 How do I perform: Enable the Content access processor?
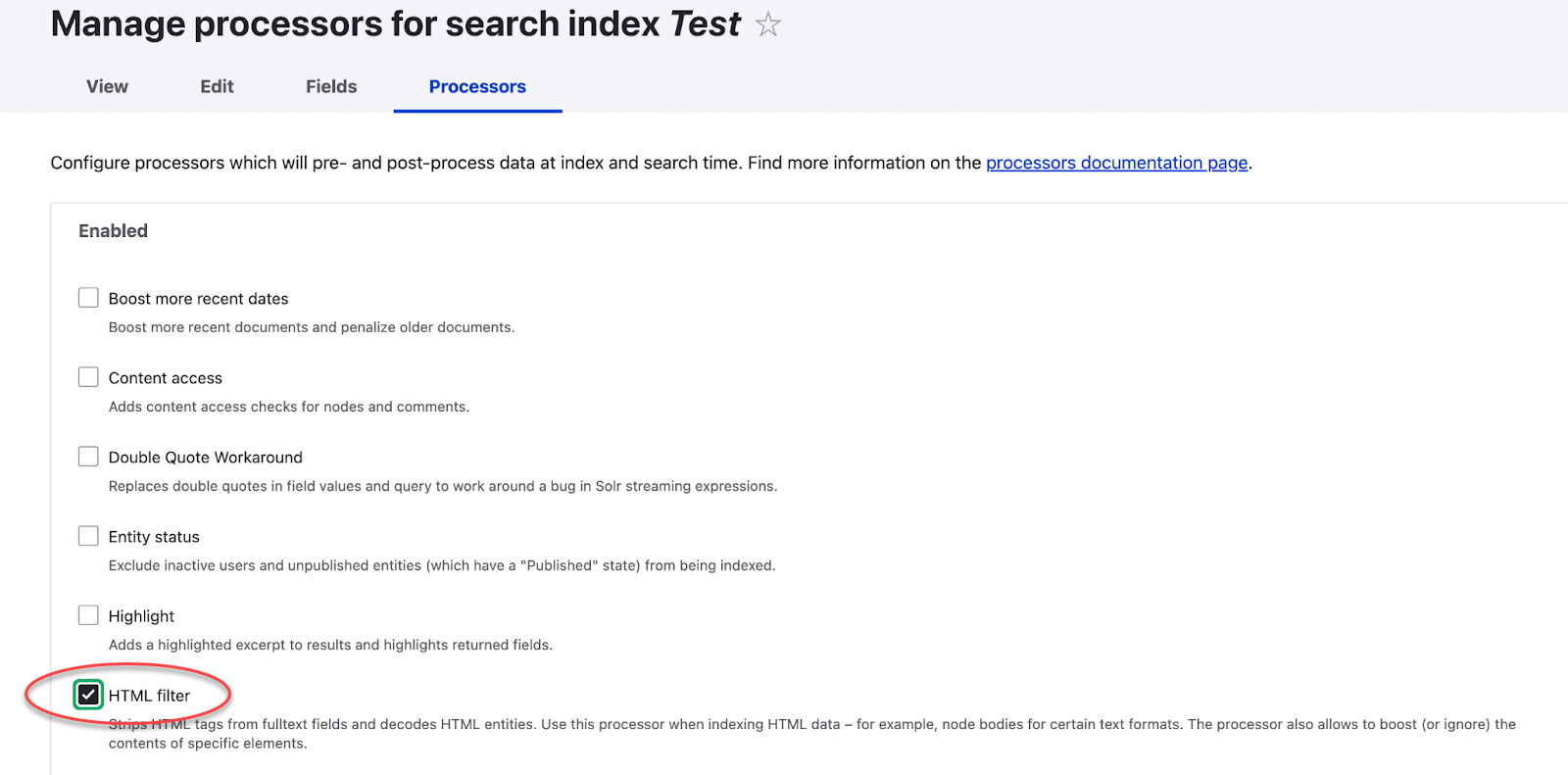pyautogui.click(x=88, y=376)
